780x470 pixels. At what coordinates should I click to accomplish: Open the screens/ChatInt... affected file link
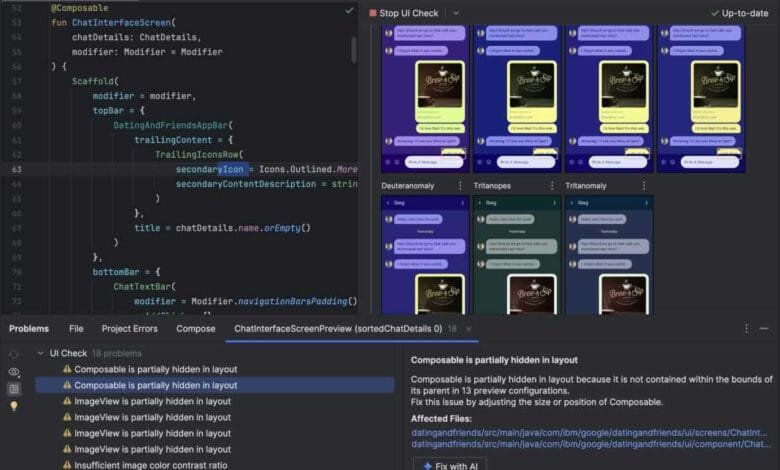(589, 433)
